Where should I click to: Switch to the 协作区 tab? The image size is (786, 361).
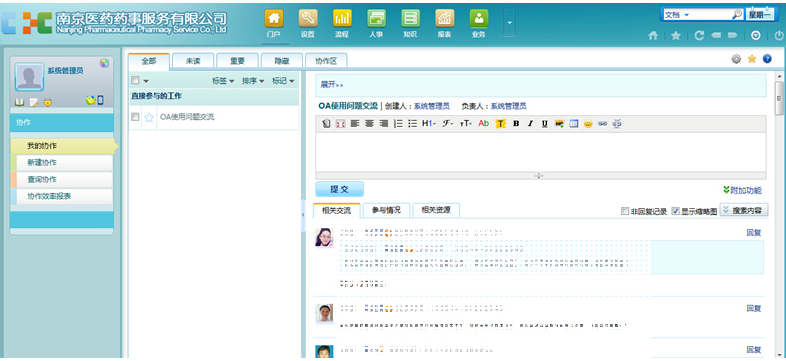tap(326, 61)
